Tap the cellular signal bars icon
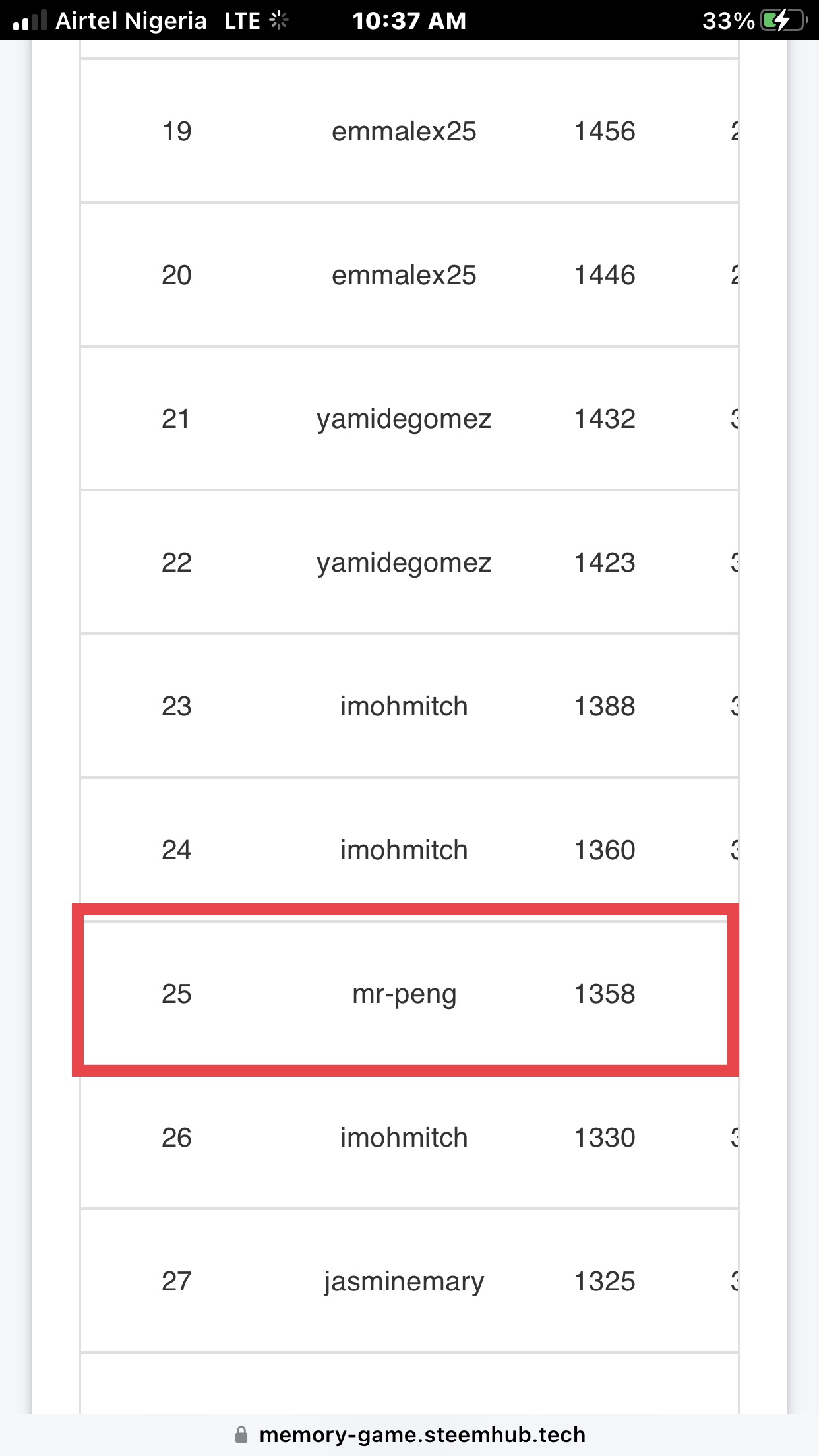The height and width of the screenshot is (1456, 819). coord(30,21)
